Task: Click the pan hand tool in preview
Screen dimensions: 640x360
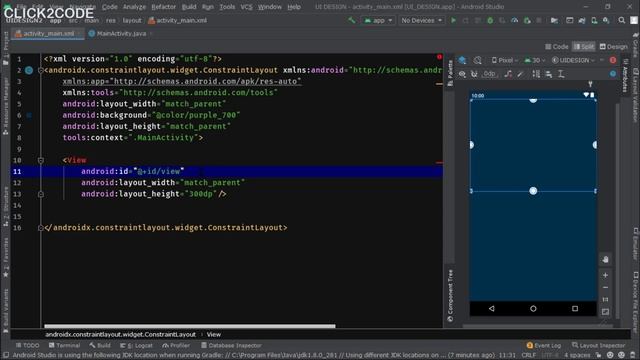Action: point(605,259)
